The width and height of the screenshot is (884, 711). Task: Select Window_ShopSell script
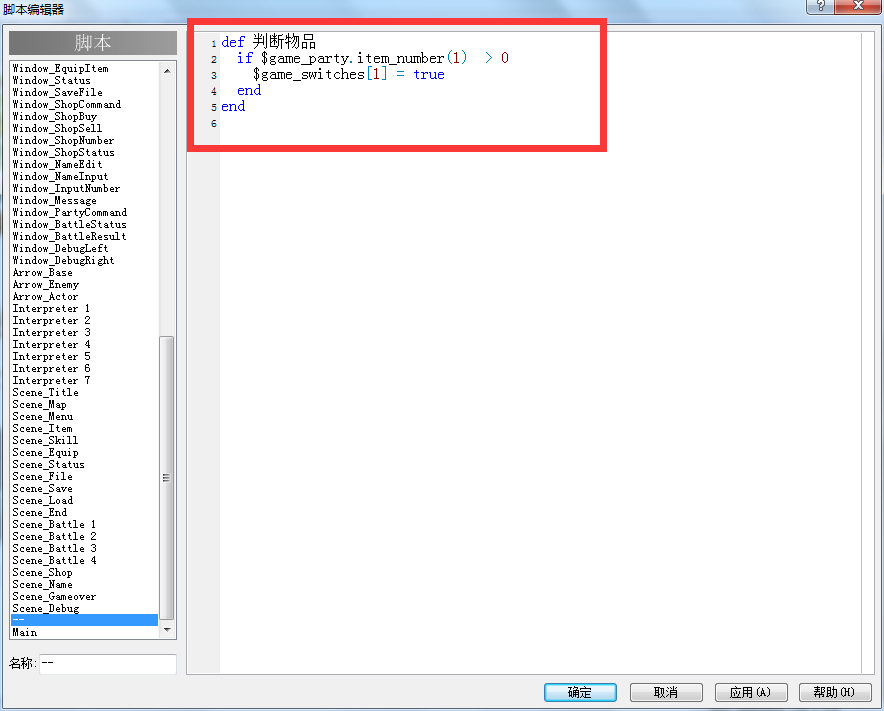(x=58, y=129)
